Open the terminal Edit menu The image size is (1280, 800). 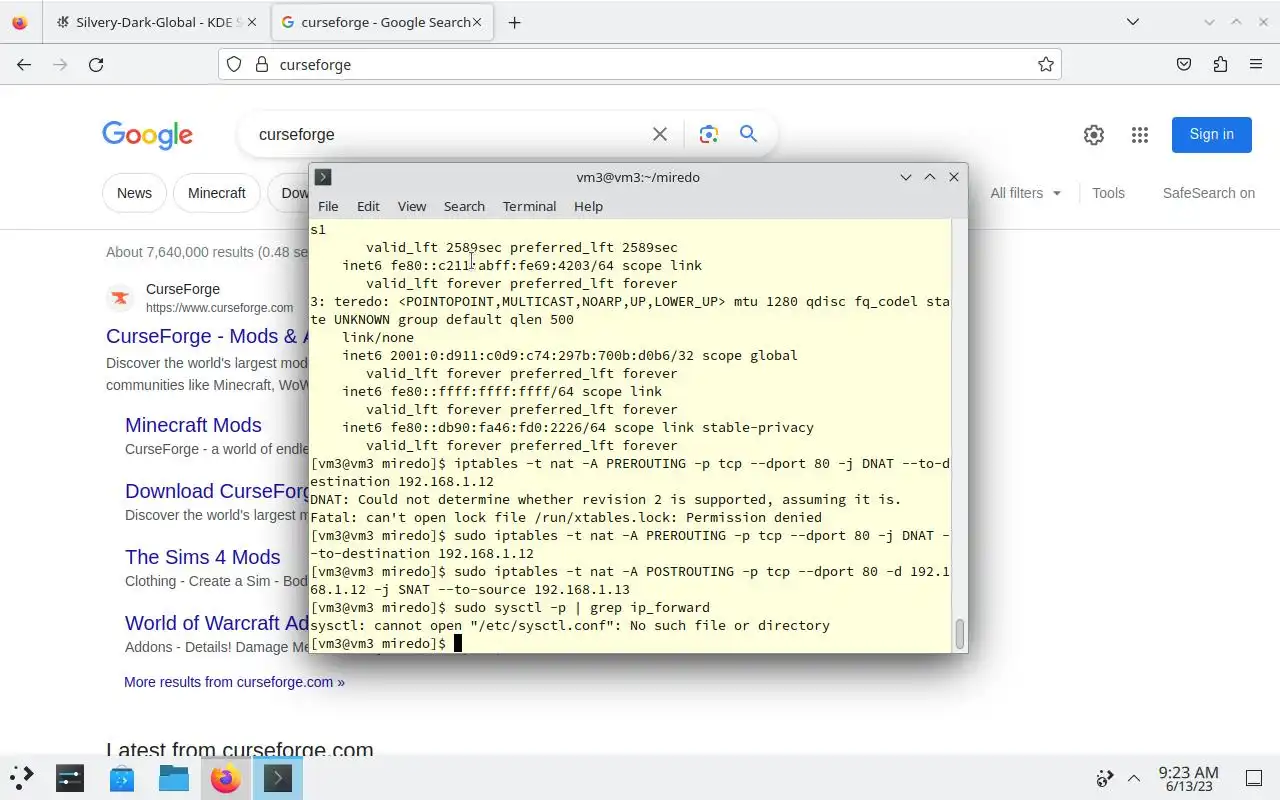click(368, 206)
